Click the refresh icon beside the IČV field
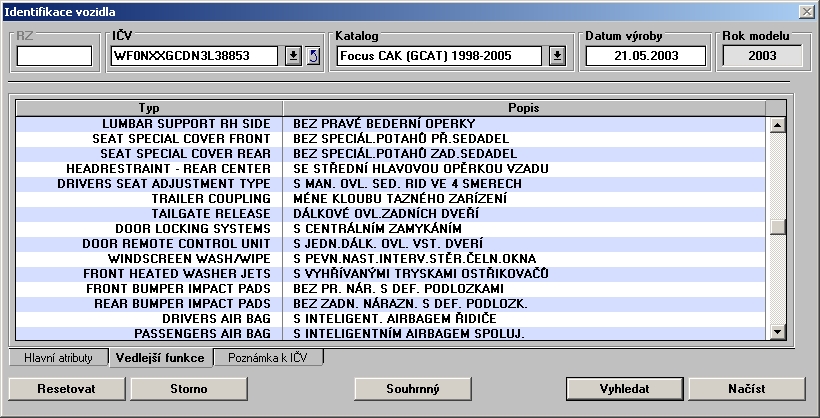The height and width of the screenshot is (418, 820). 312,55
